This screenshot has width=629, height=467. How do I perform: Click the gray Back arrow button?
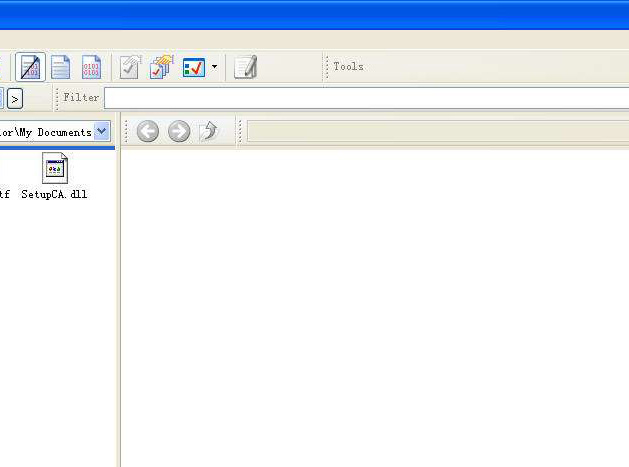click(x=148, y=131)
